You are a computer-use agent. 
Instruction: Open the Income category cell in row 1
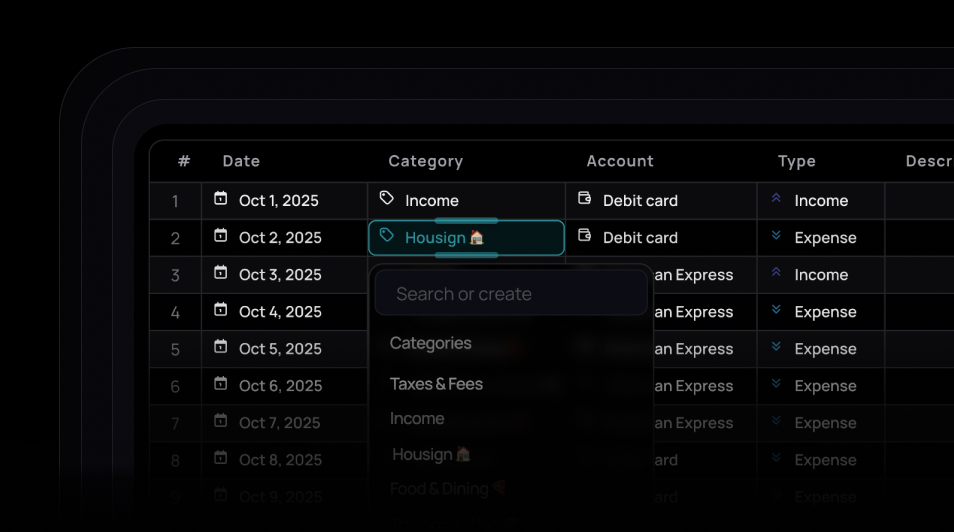(x=466, y=201)
